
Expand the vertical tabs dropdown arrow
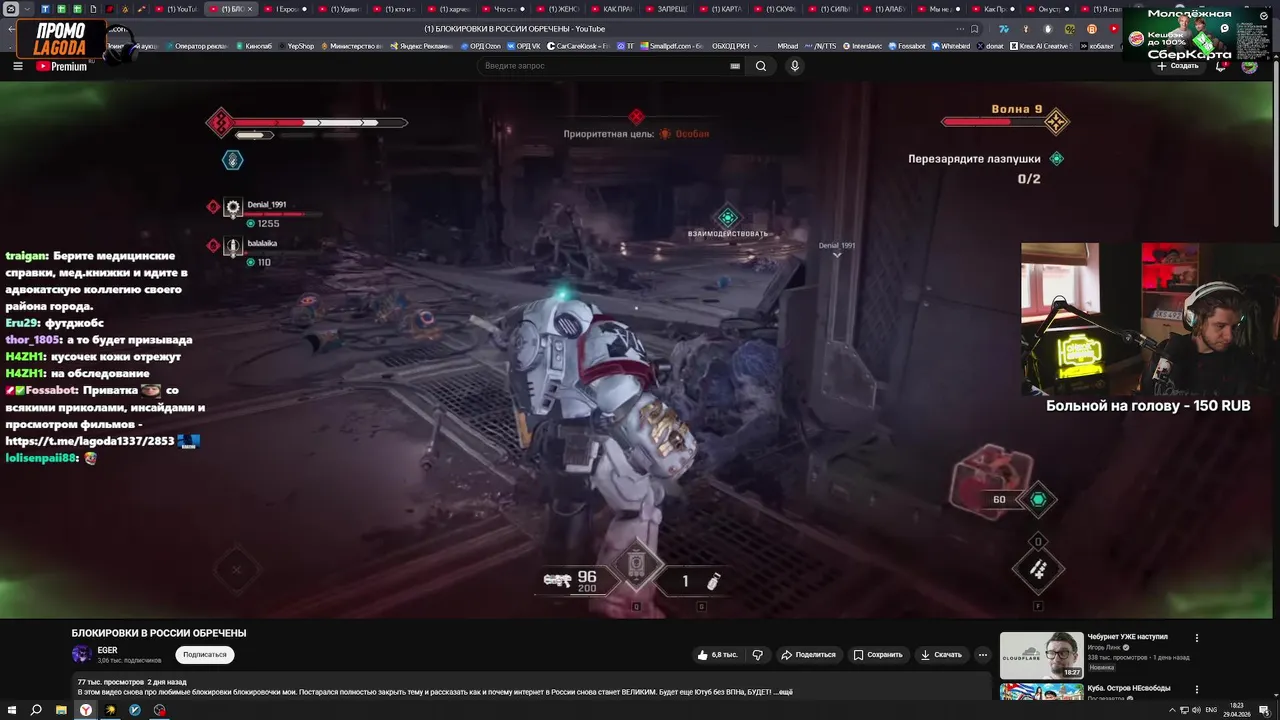click(28, 9)
